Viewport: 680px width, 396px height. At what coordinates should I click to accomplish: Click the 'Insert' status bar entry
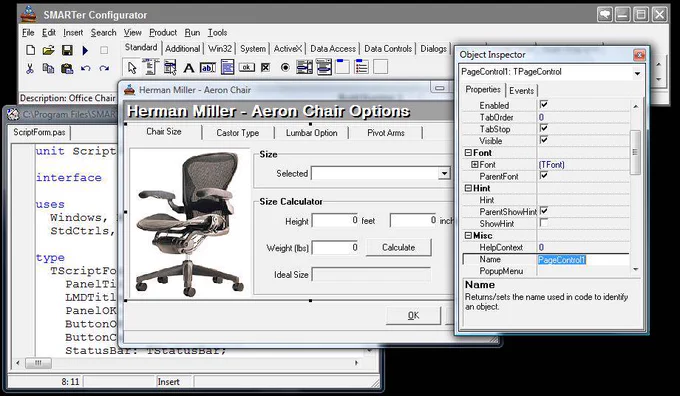click(x=168, y=382)
